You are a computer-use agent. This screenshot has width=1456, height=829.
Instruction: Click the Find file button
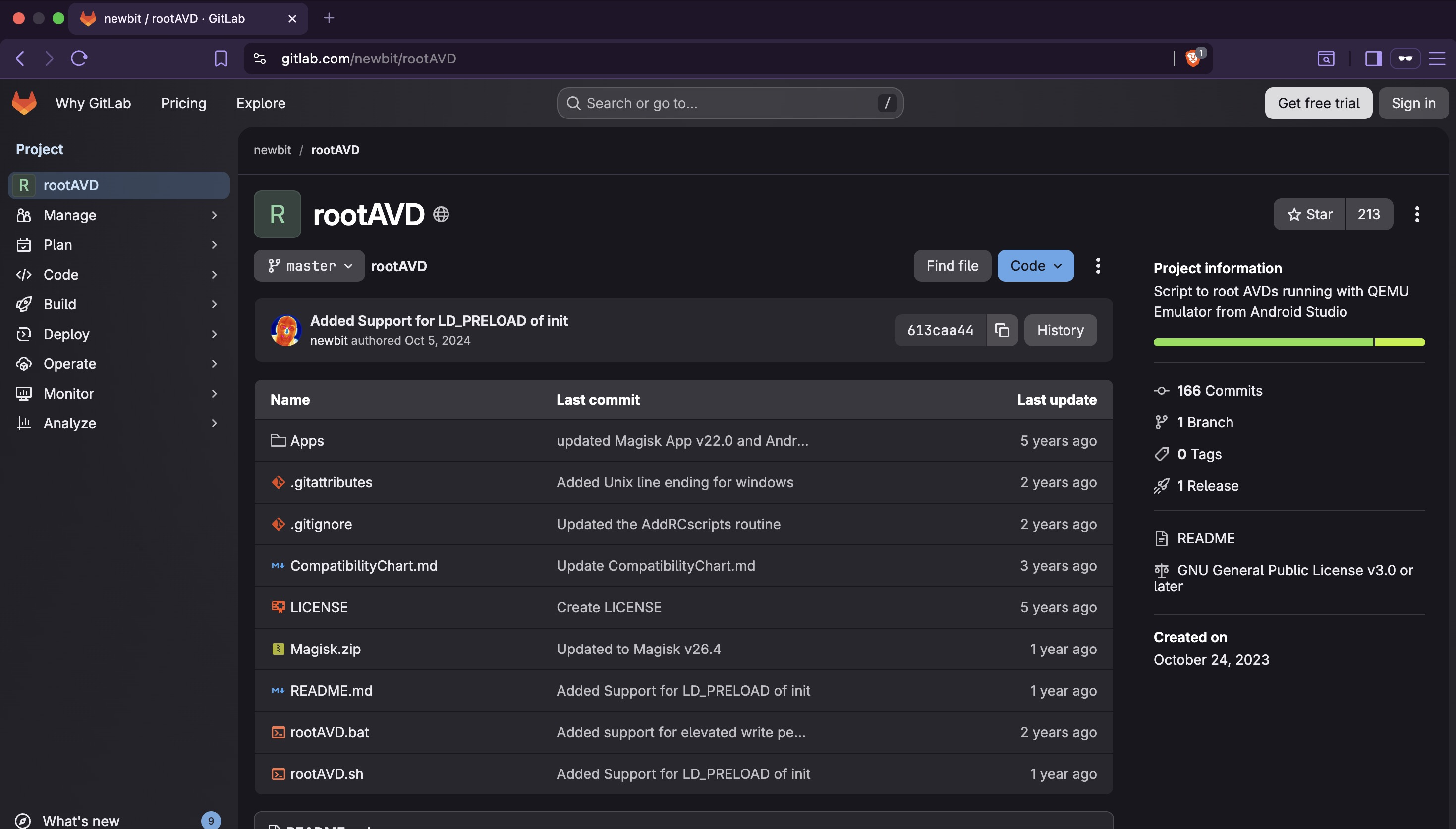pos(952,266)
